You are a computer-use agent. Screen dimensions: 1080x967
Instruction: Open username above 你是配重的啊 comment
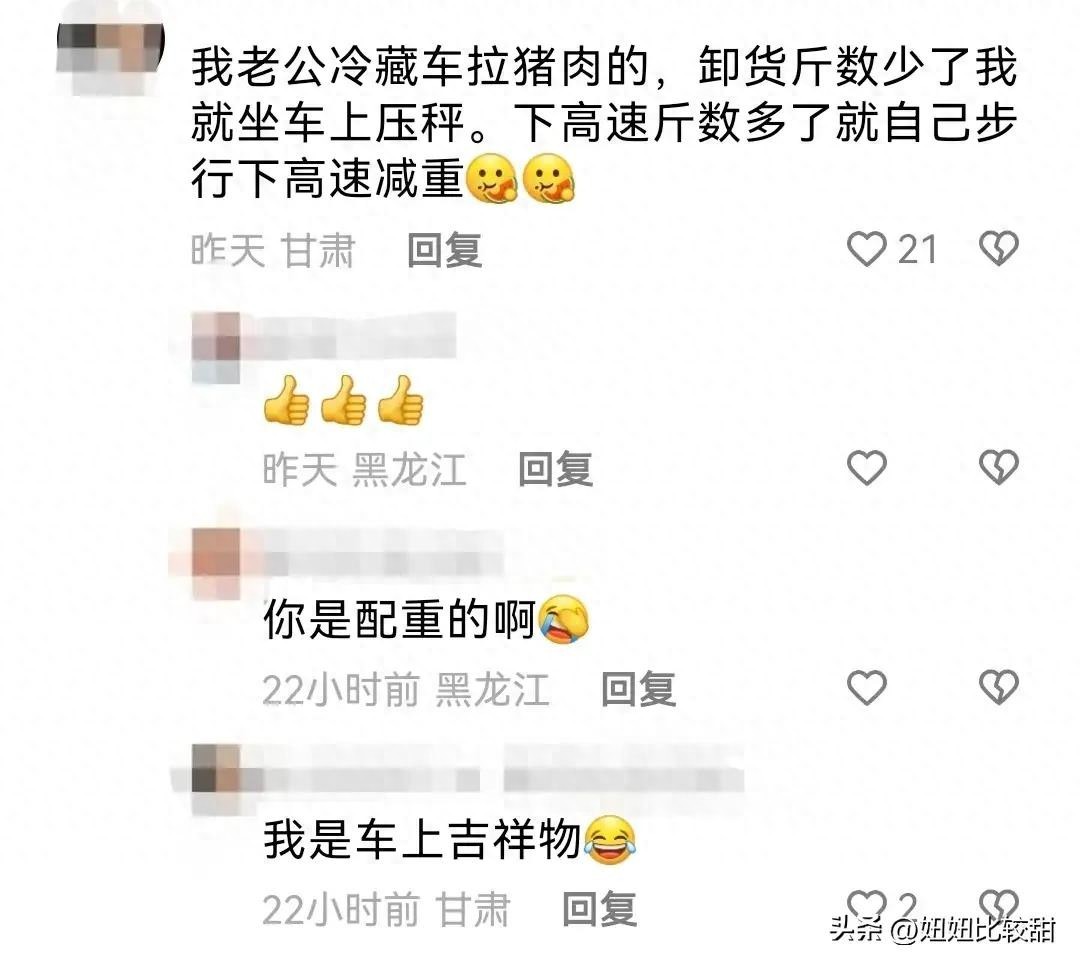[x=372, y=554]
